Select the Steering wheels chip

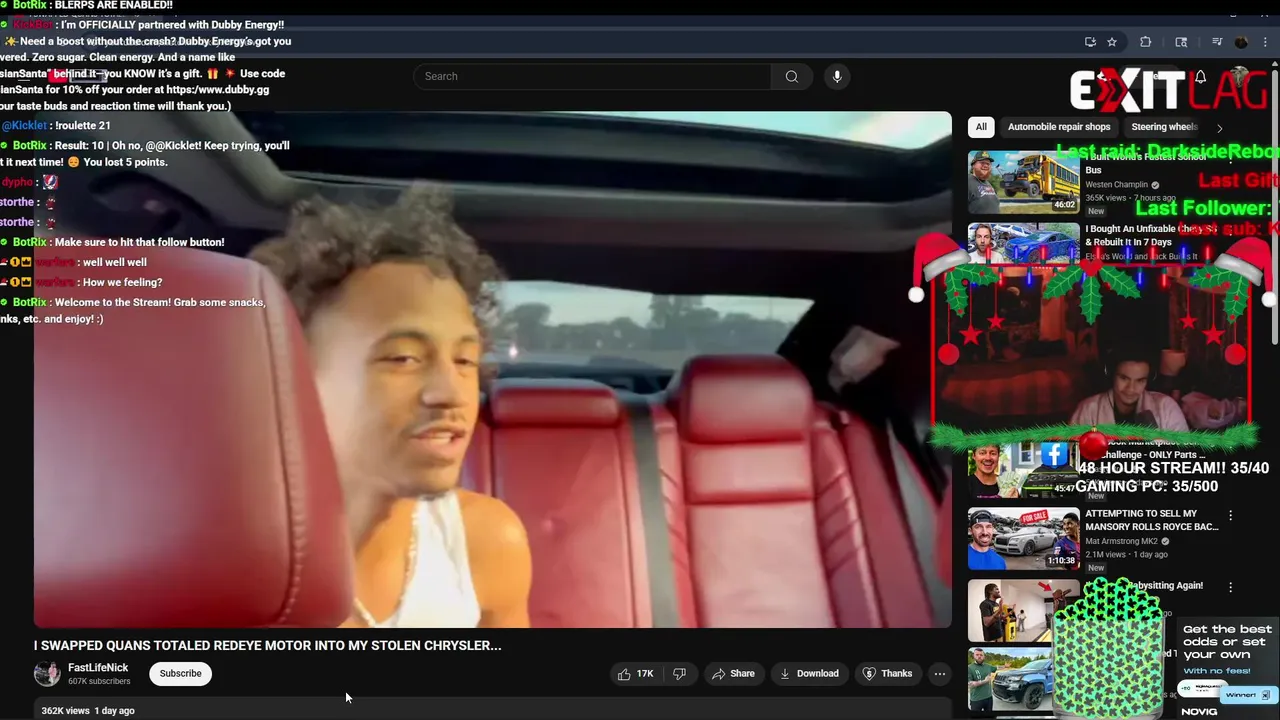[1164, 127]
